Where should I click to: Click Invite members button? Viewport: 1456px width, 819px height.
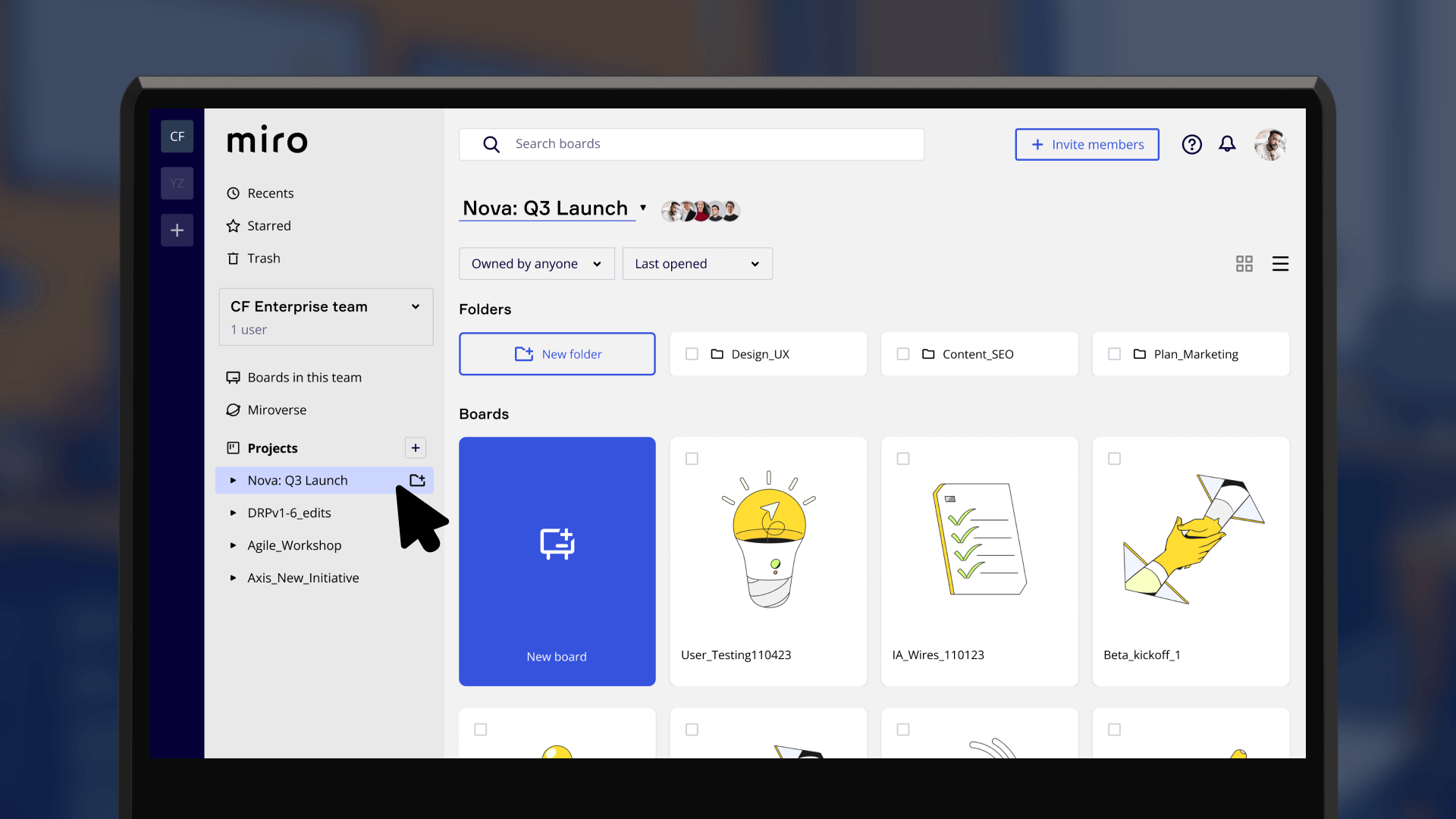pos(1087,144)
